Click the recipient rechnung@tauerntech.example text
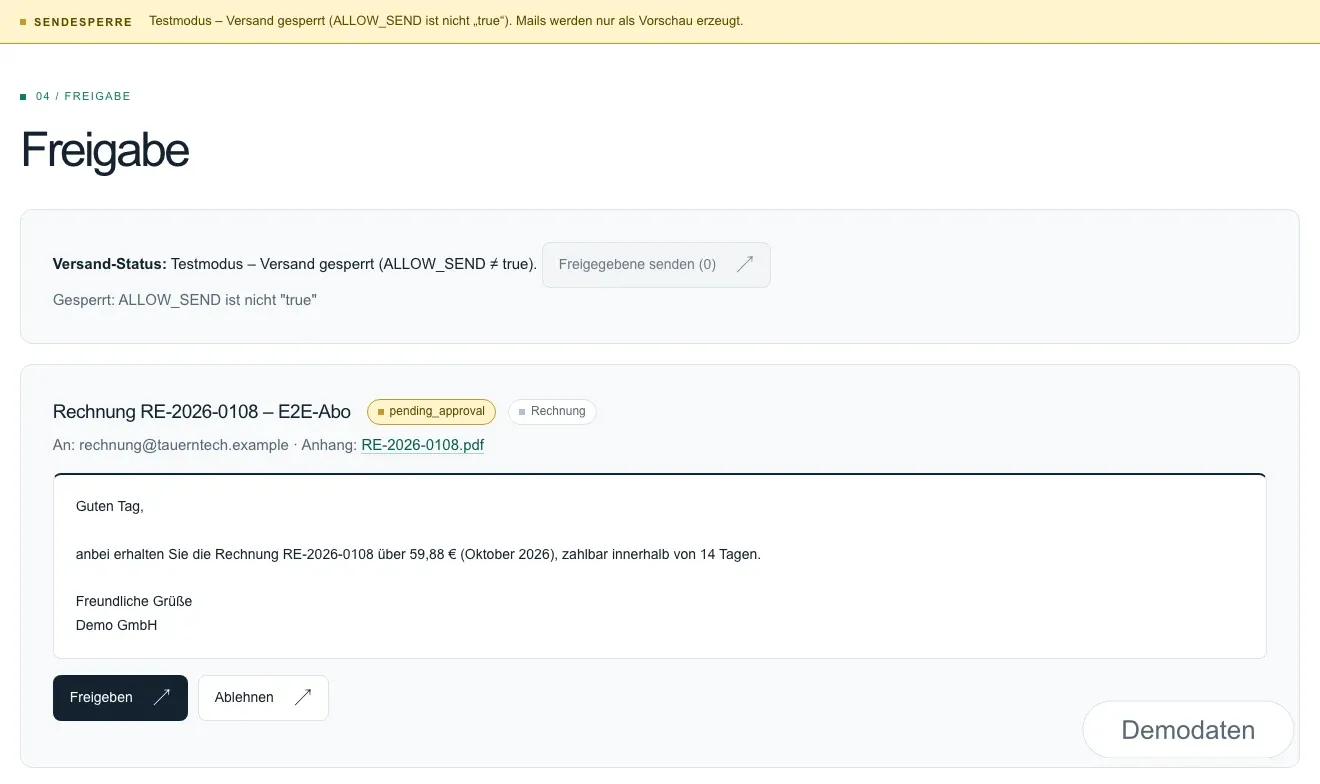The height and width of the screenshot is (784, 1320). click(x=183, y=445)
